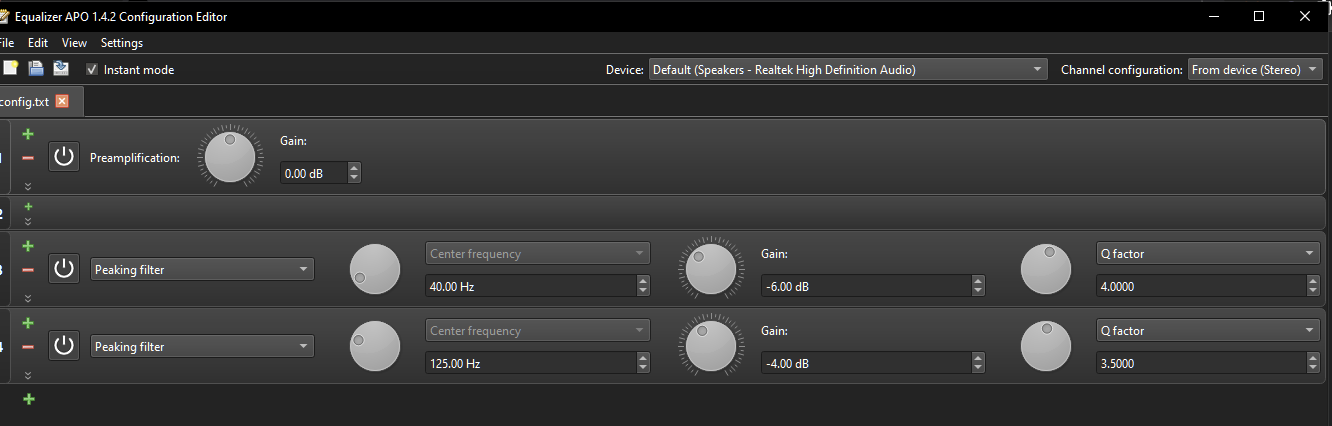Add filter above Preamplification with green plus
The height and width of the screenshot is (426, 1332).
pos(28,134)
